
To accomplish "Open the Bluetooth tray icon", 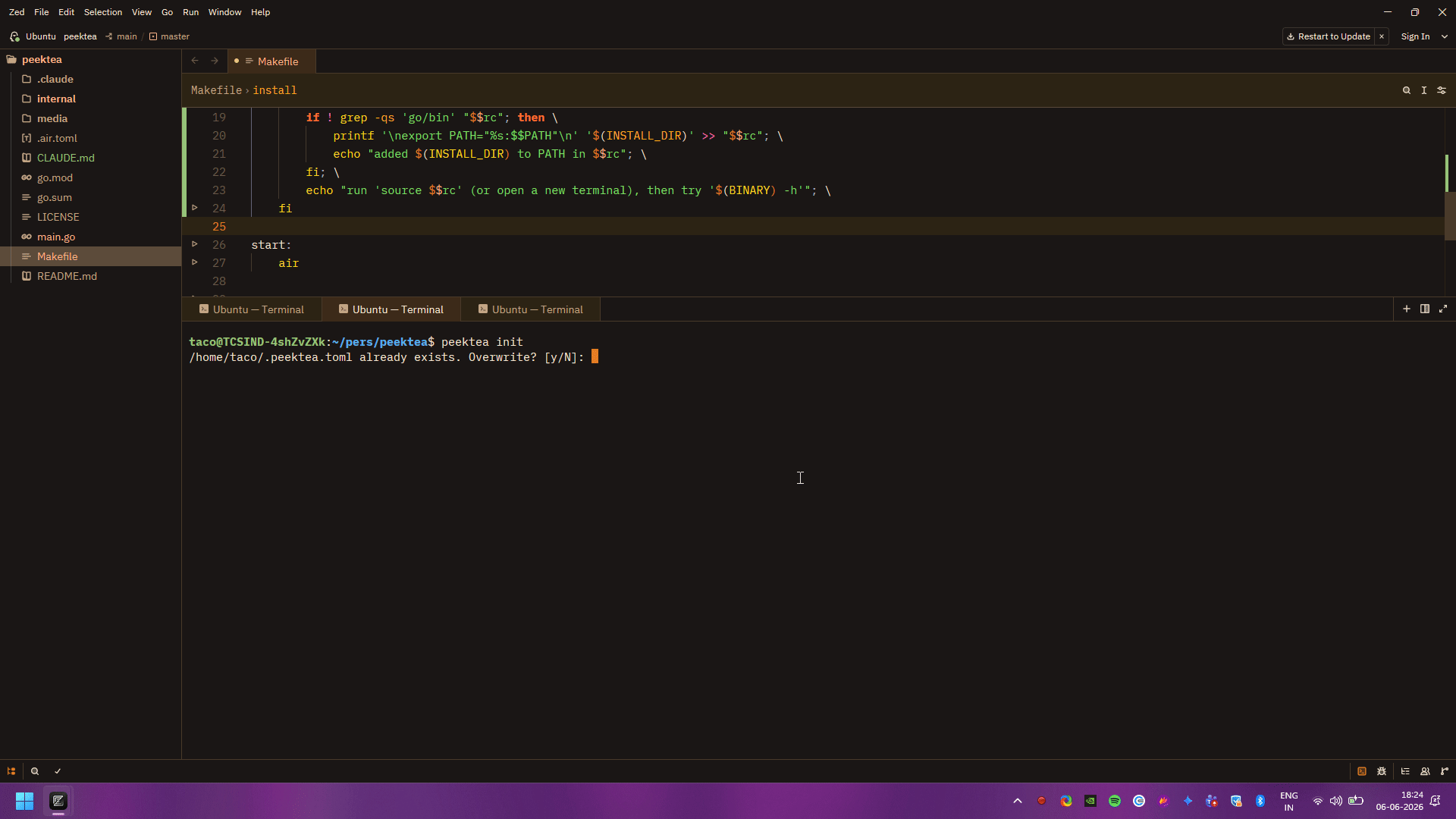I will tap(1260, 801).
